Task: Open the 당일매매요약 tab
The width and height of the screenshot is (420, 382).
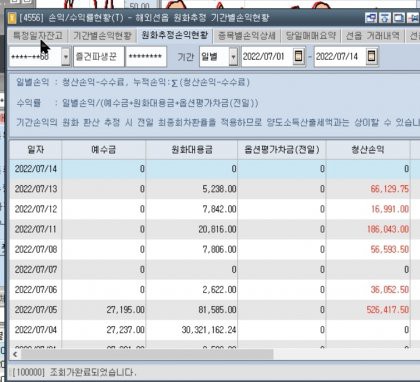Action: click(x=311, y=36)
